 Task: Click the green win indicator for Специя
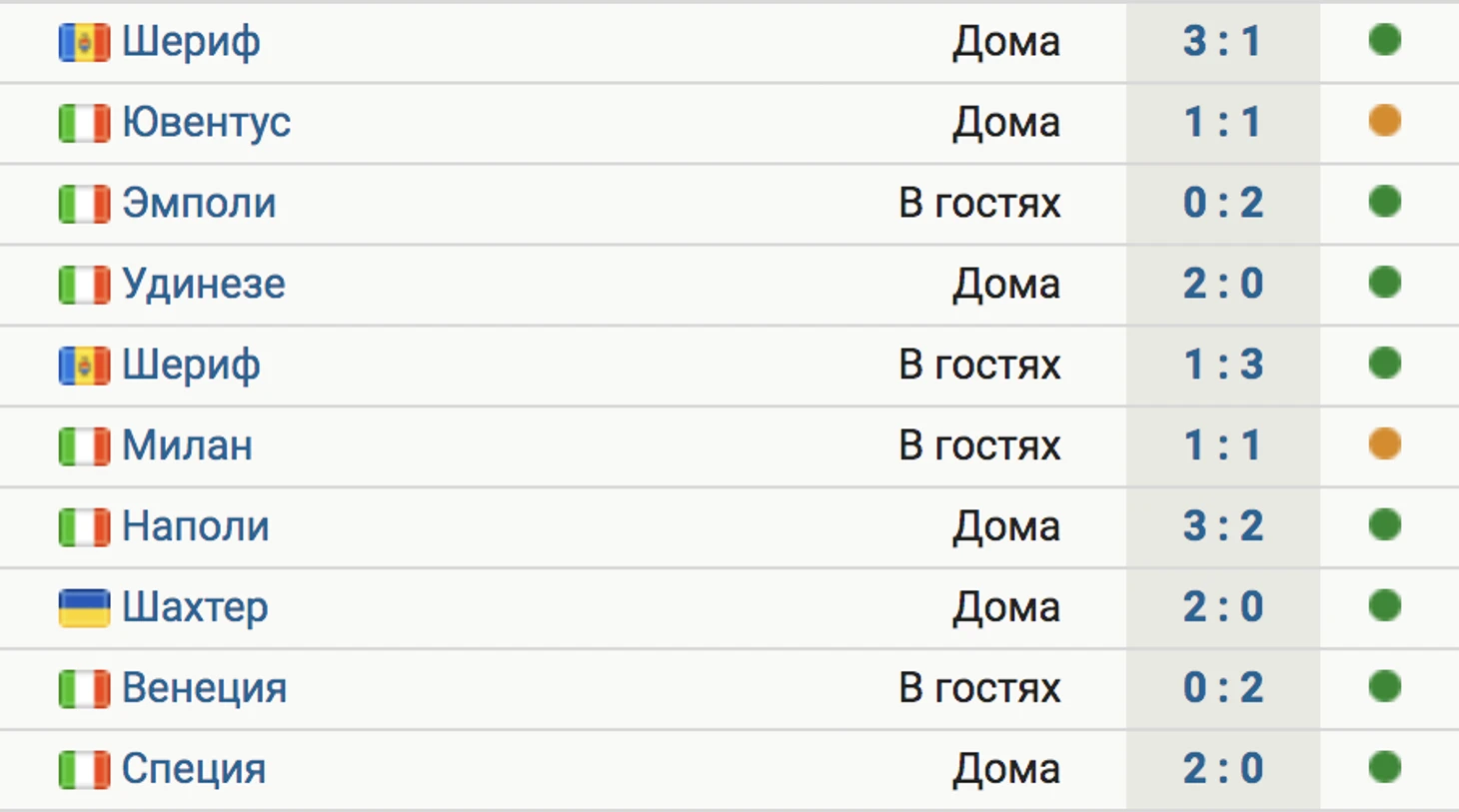tap(1384, 767)
